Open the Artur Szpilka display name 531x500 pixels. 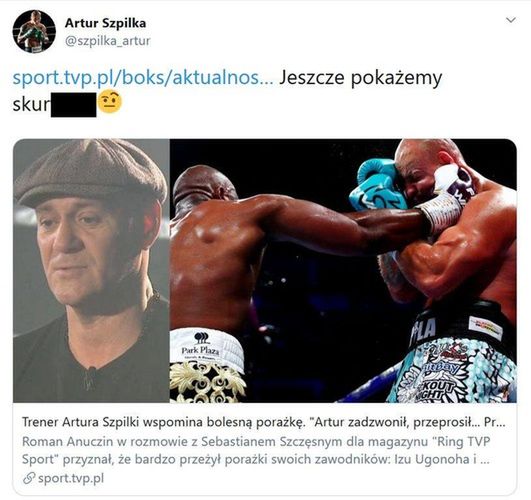click(105, 23)
